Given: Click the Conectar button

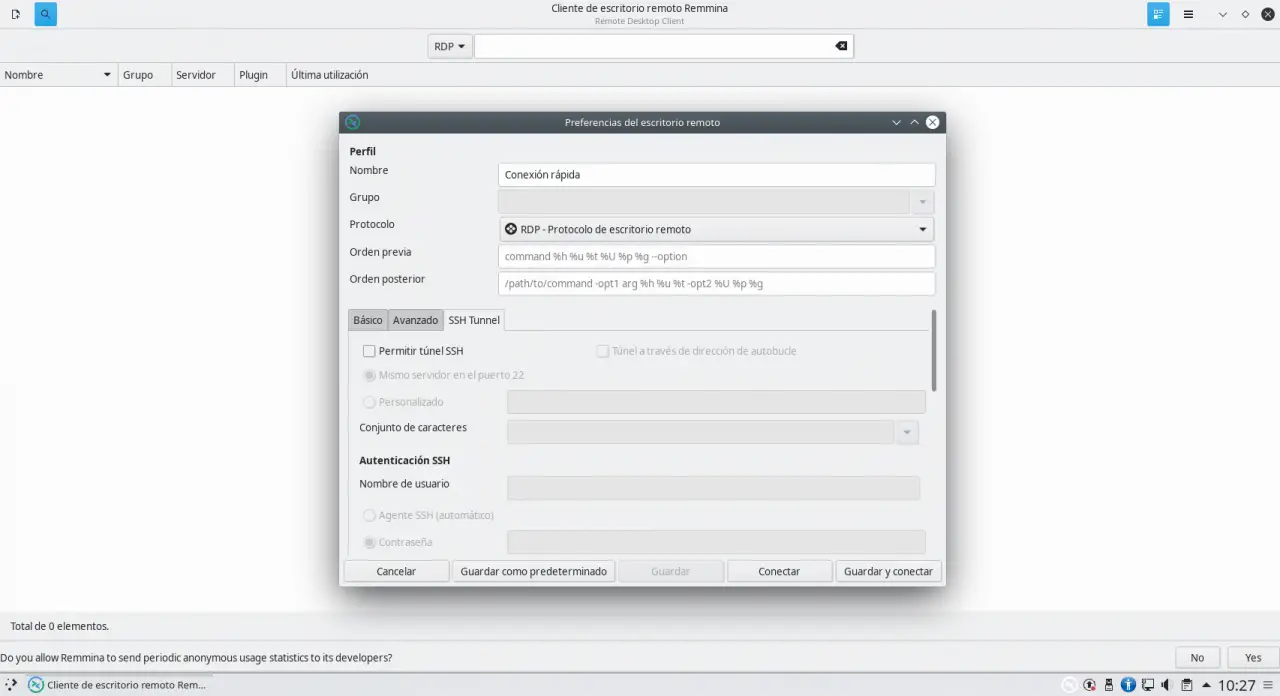Looking at the screenshot, I should coord(779,571).
